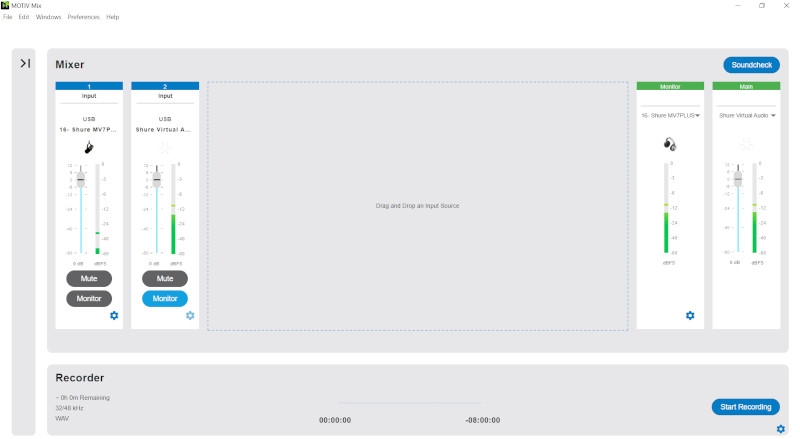
Task: Click the Recorder timeline progress bar
Action: 409,403
